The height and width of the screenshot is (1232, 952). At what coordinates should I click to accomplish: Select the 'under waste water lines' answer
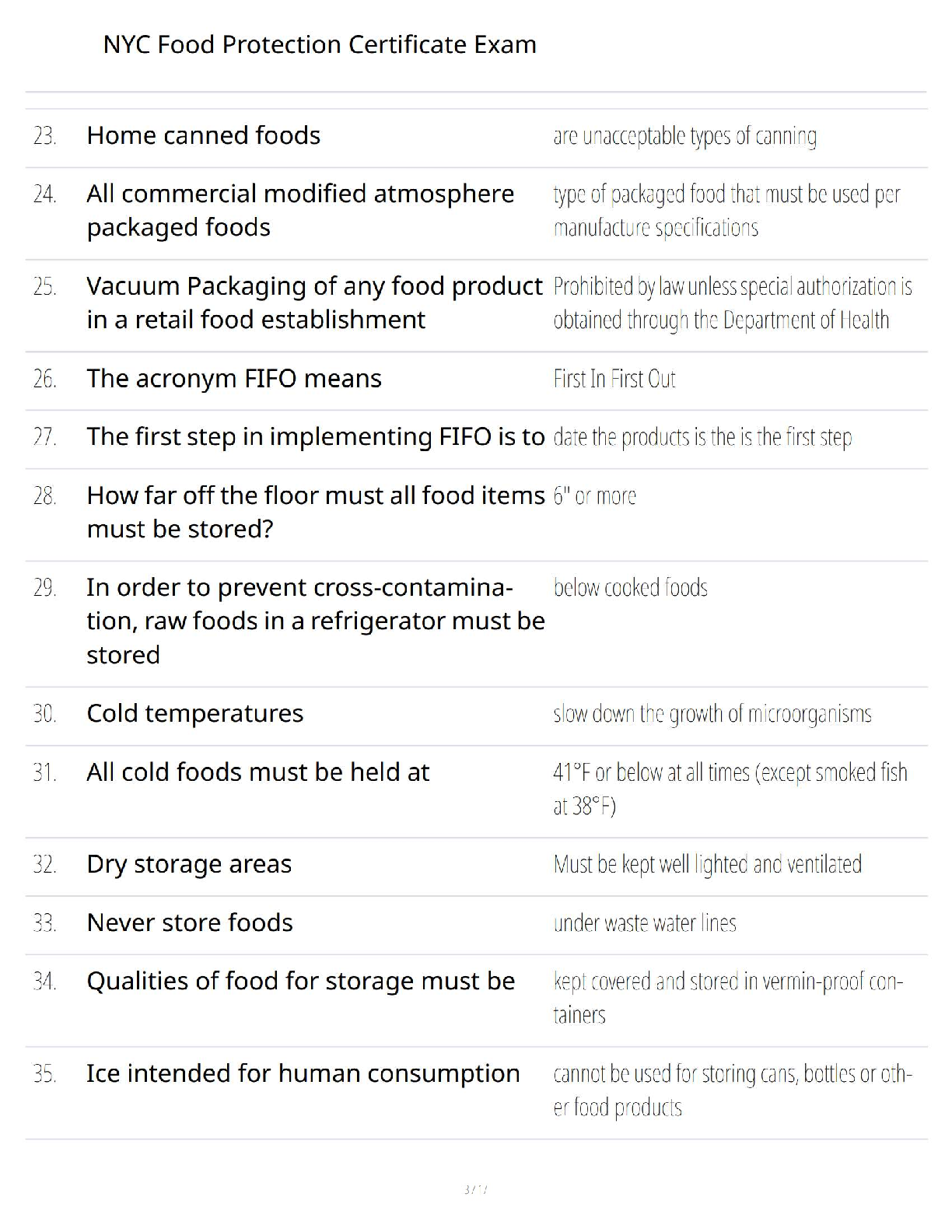coord(644,923)
